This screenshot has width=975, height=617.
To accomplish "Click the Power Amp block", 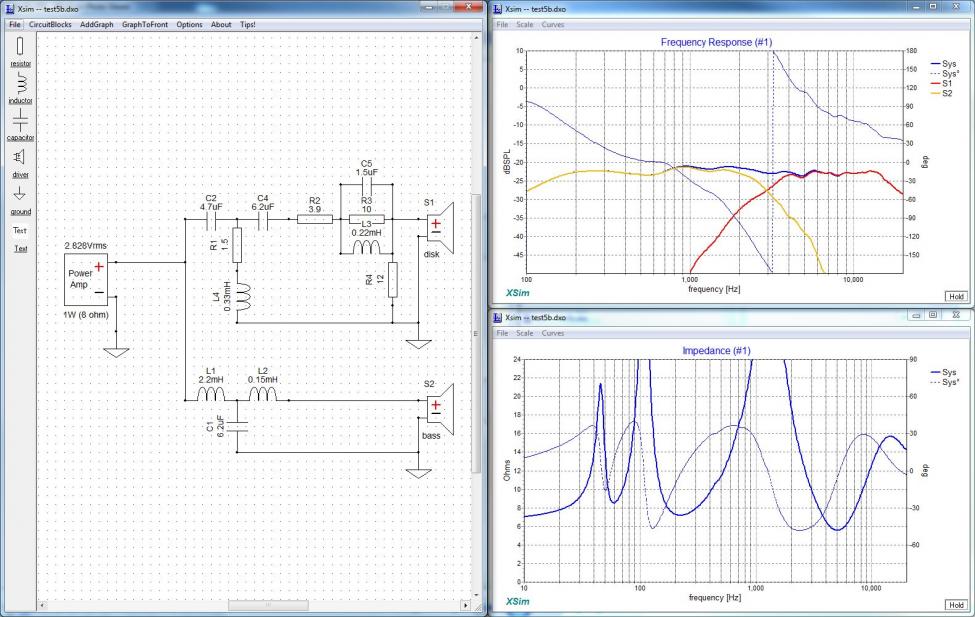I will pyautogui.click(x=88, y=279).
